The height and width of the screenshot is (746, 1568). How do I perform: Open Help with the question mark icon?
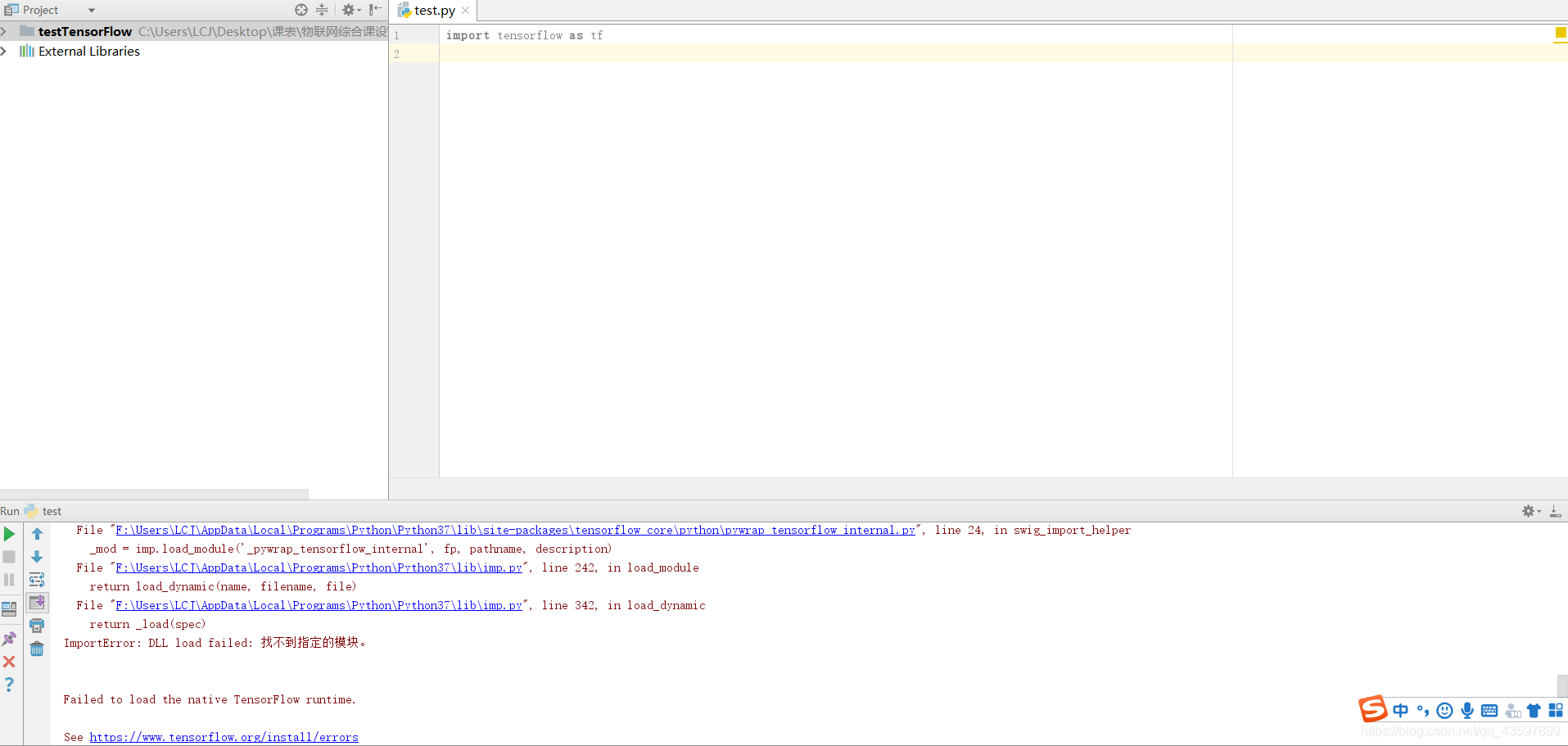click(9, 685)
